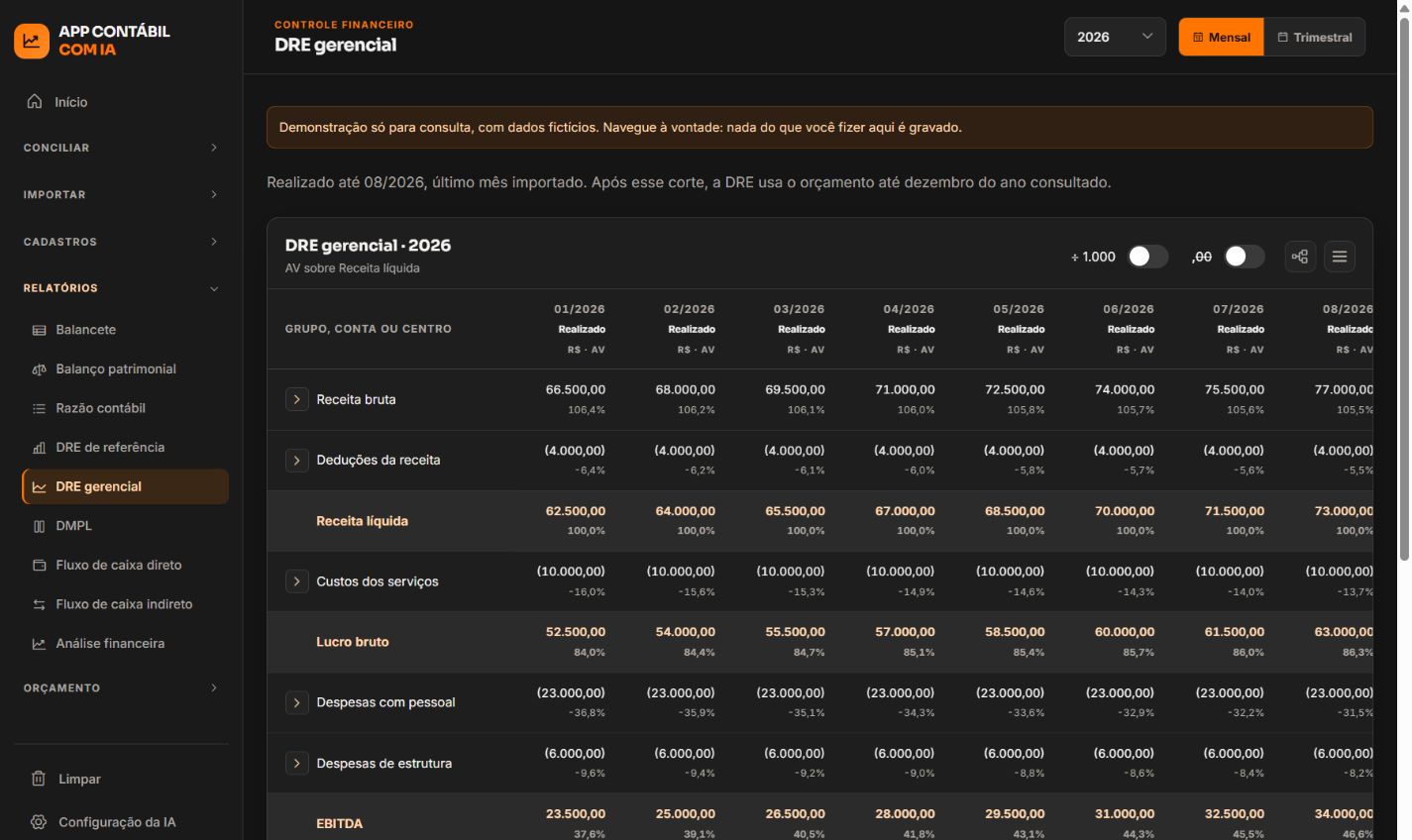
Task: Open Configuração da IA gear icon
Action: (x=39, y=822)
